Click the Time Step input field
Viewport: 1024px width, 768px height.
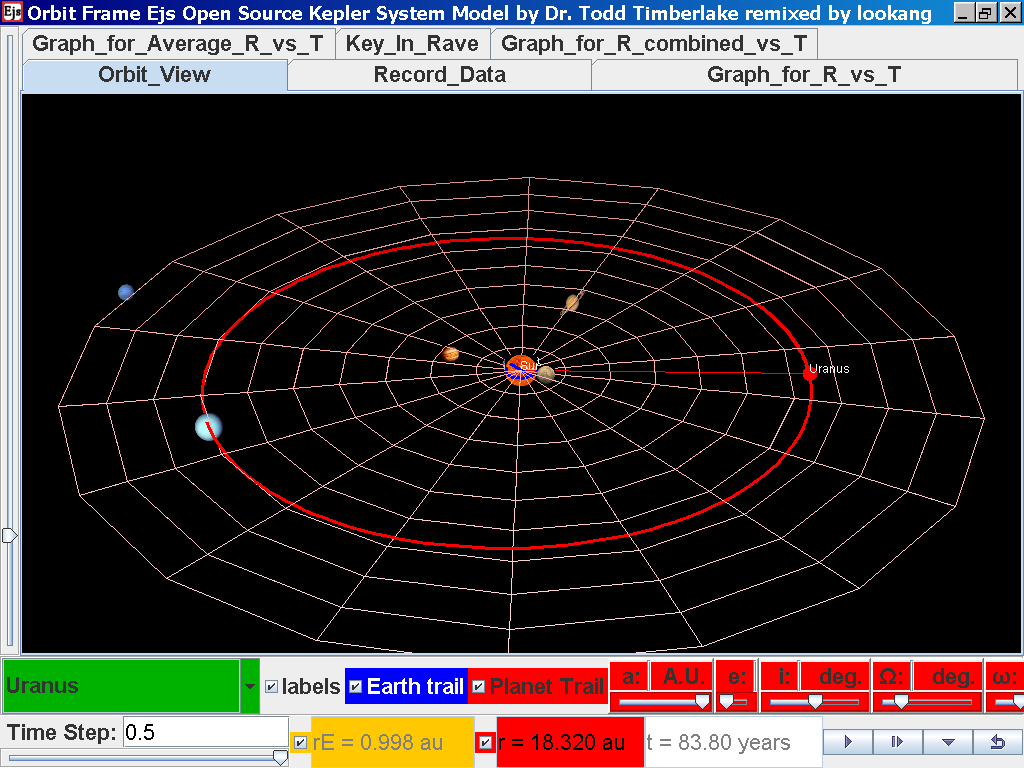click(x=205, y=732)
